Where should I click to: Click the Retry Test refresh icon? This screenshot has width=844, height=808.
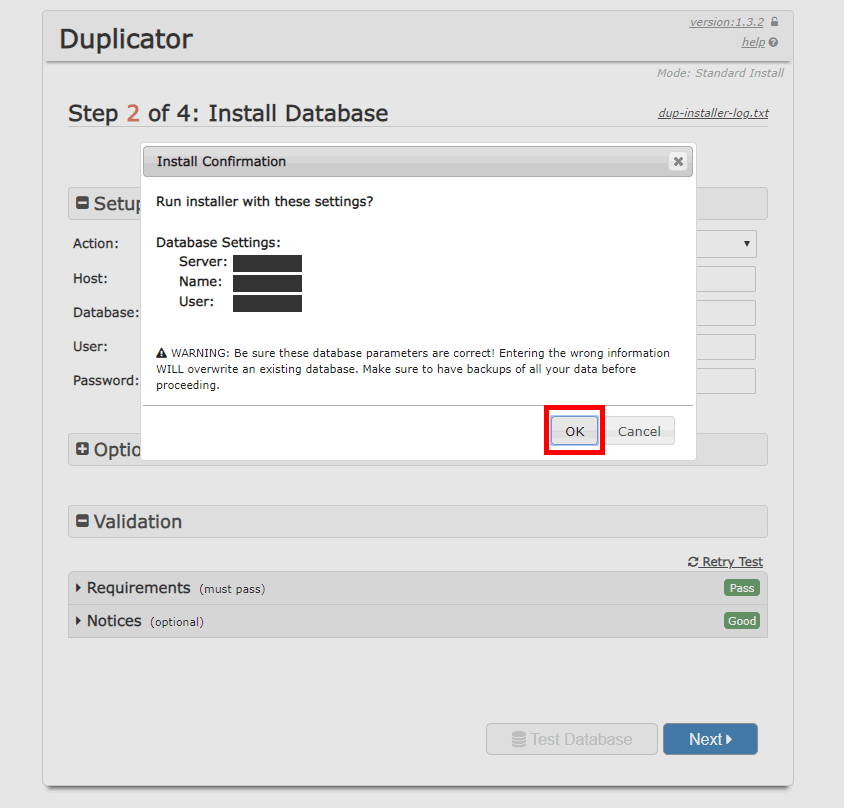coord(693,562)
